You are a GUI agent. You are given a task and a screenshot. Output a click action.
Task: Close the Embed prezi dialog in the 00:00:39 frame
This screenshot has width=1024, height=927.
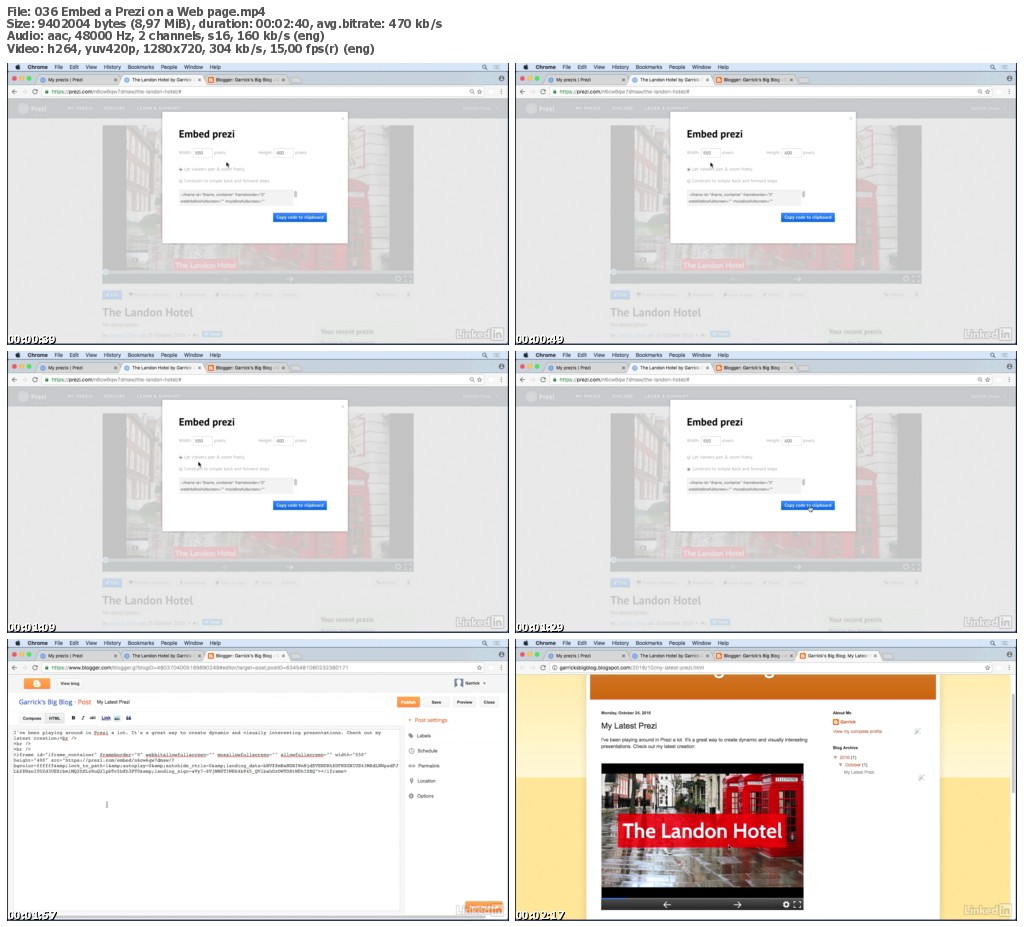pyautogui.click(x=342, y=118)
